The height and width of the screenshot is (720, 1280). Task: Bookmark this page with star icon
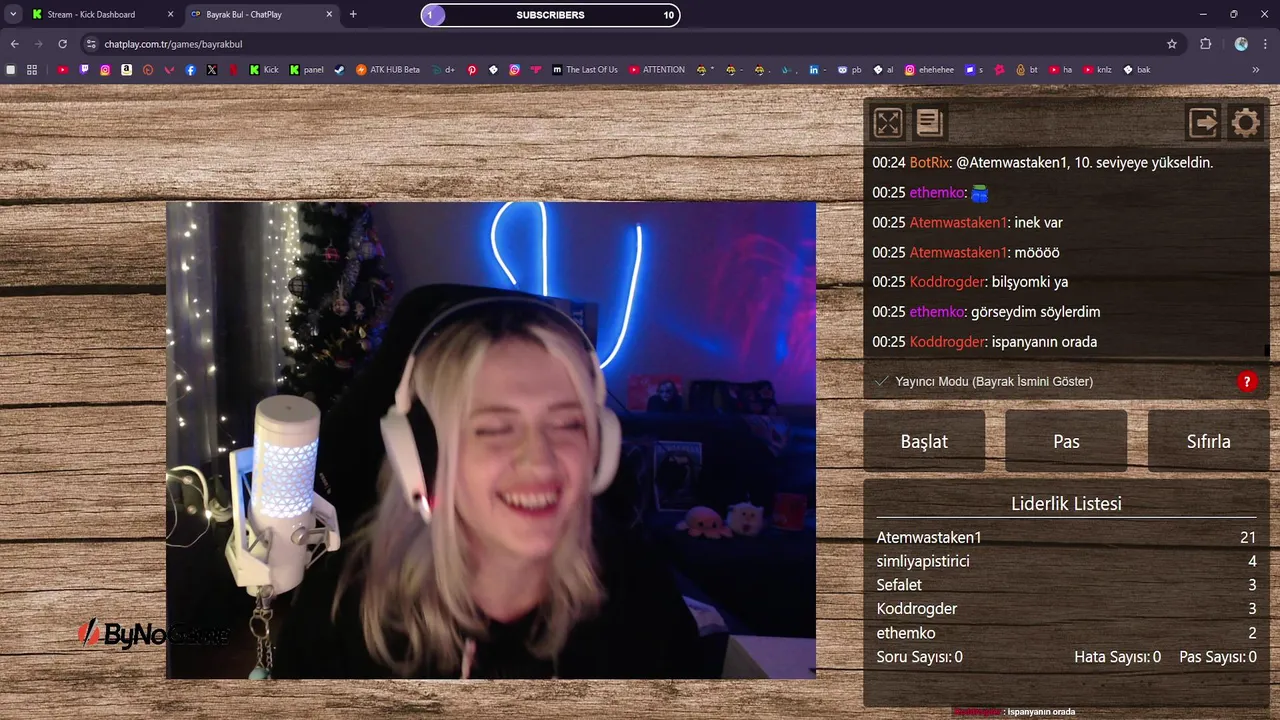[x=1172, y=44]
